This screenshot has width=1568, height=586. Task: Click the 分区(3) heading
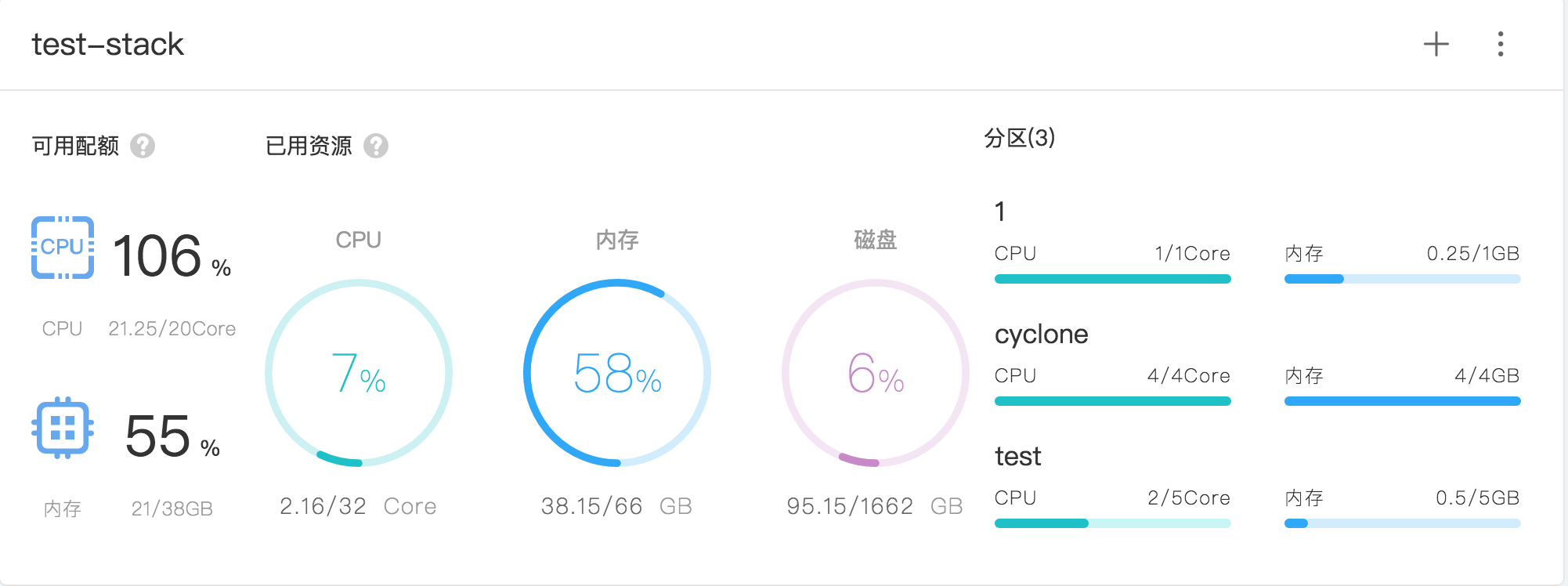[1019, 138]
